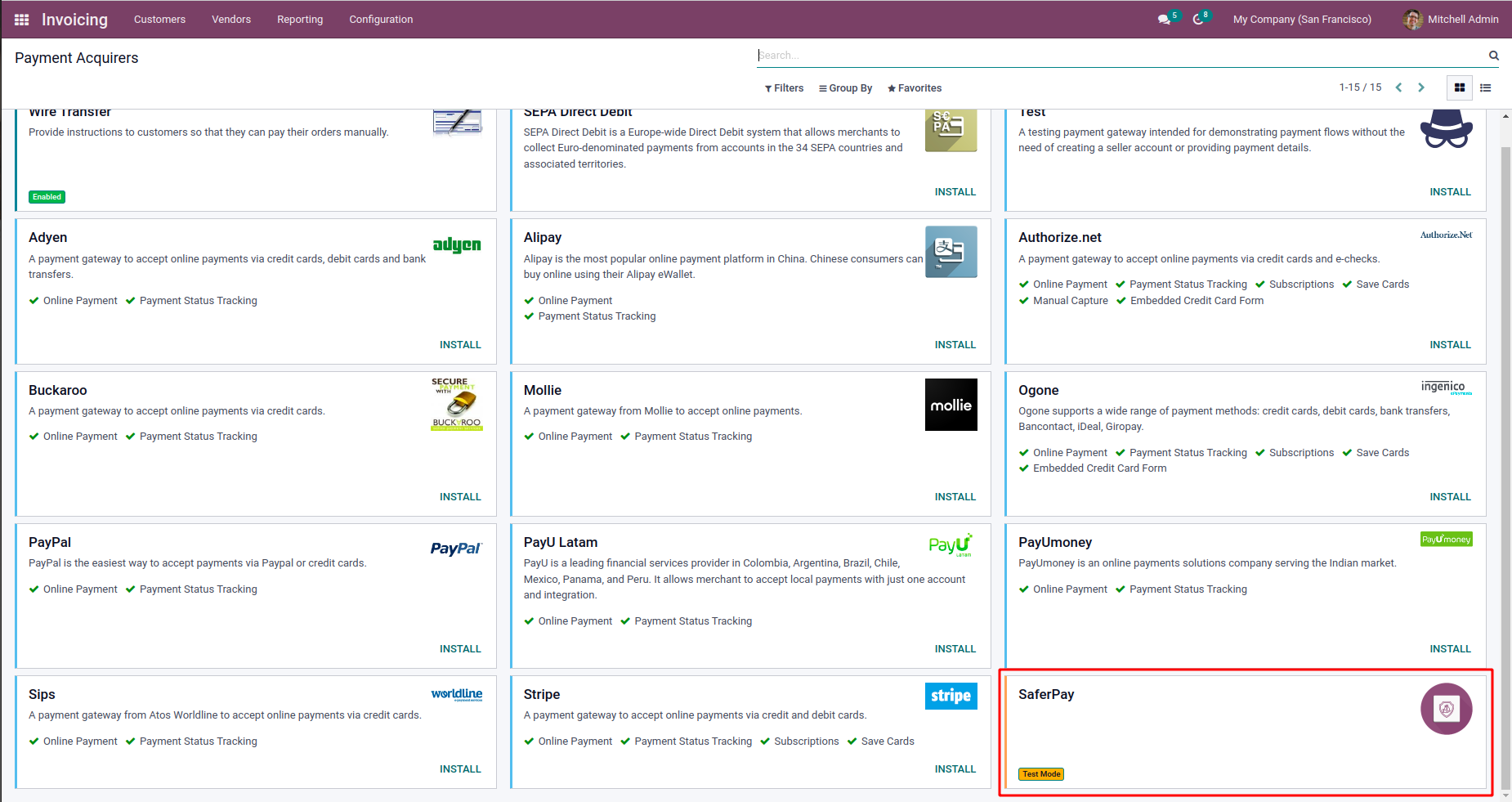Go to previous page arrow in pager
Screen dimensions: 1512x802
1398,87
